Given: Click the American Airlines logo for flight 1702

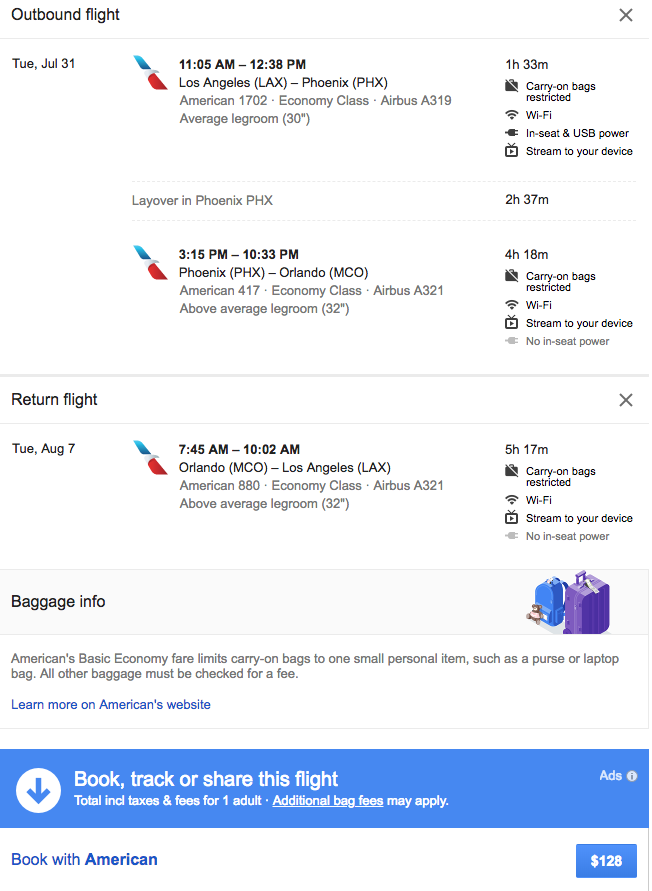Looking at the screenshot, I should [150, 73].
